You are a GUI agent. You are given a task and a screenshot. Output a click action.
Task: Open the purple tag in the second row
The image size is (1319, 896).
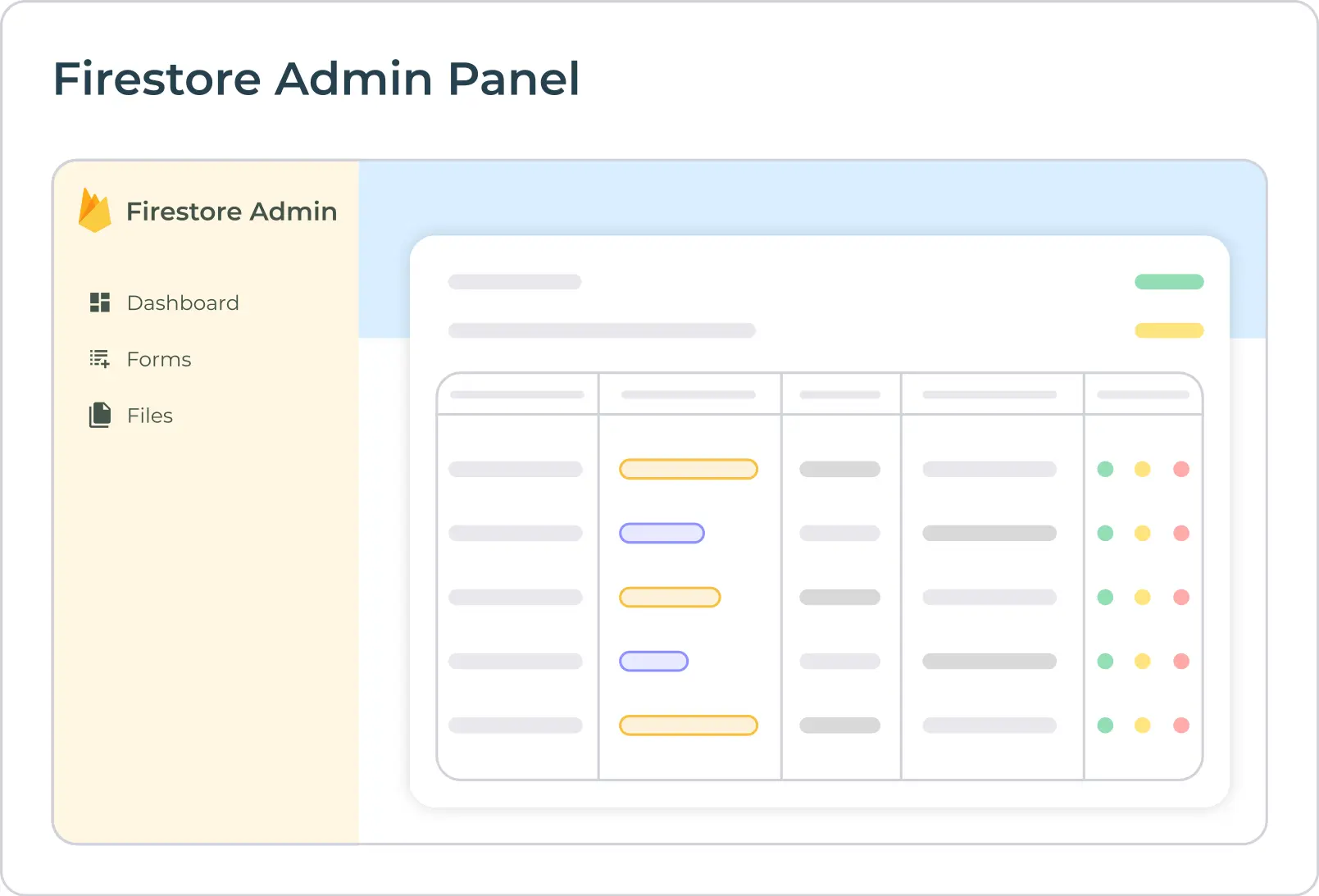[x=662, y=533]
